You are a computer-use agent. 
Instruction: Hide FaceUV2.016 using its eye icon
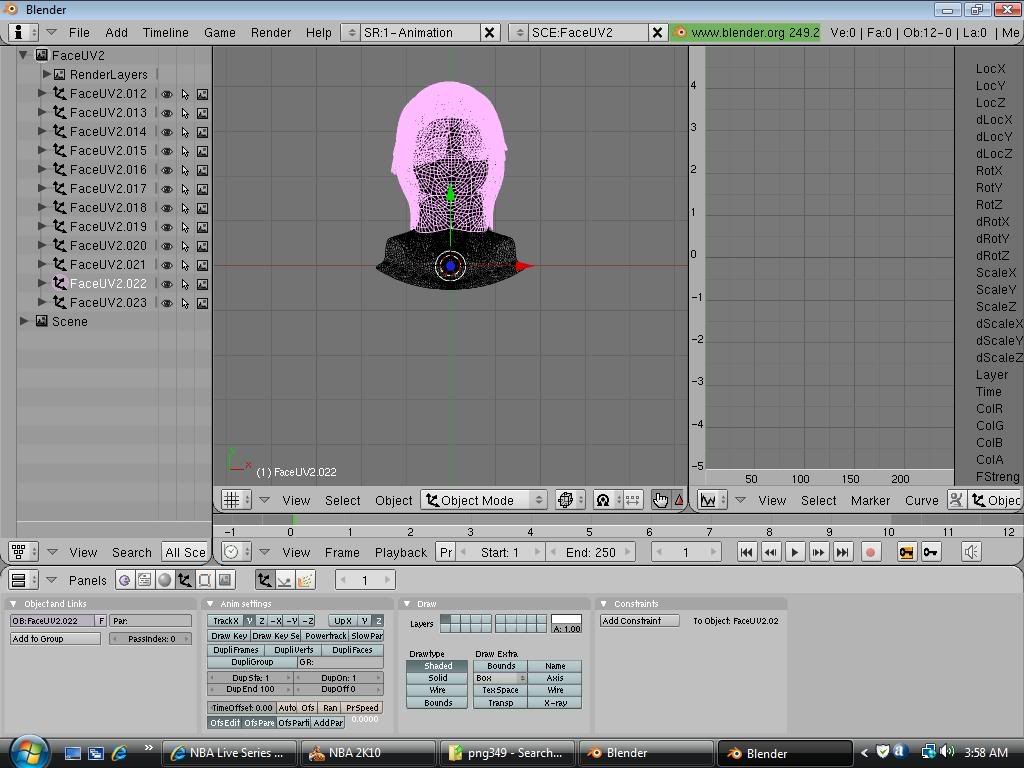[167, 170]
